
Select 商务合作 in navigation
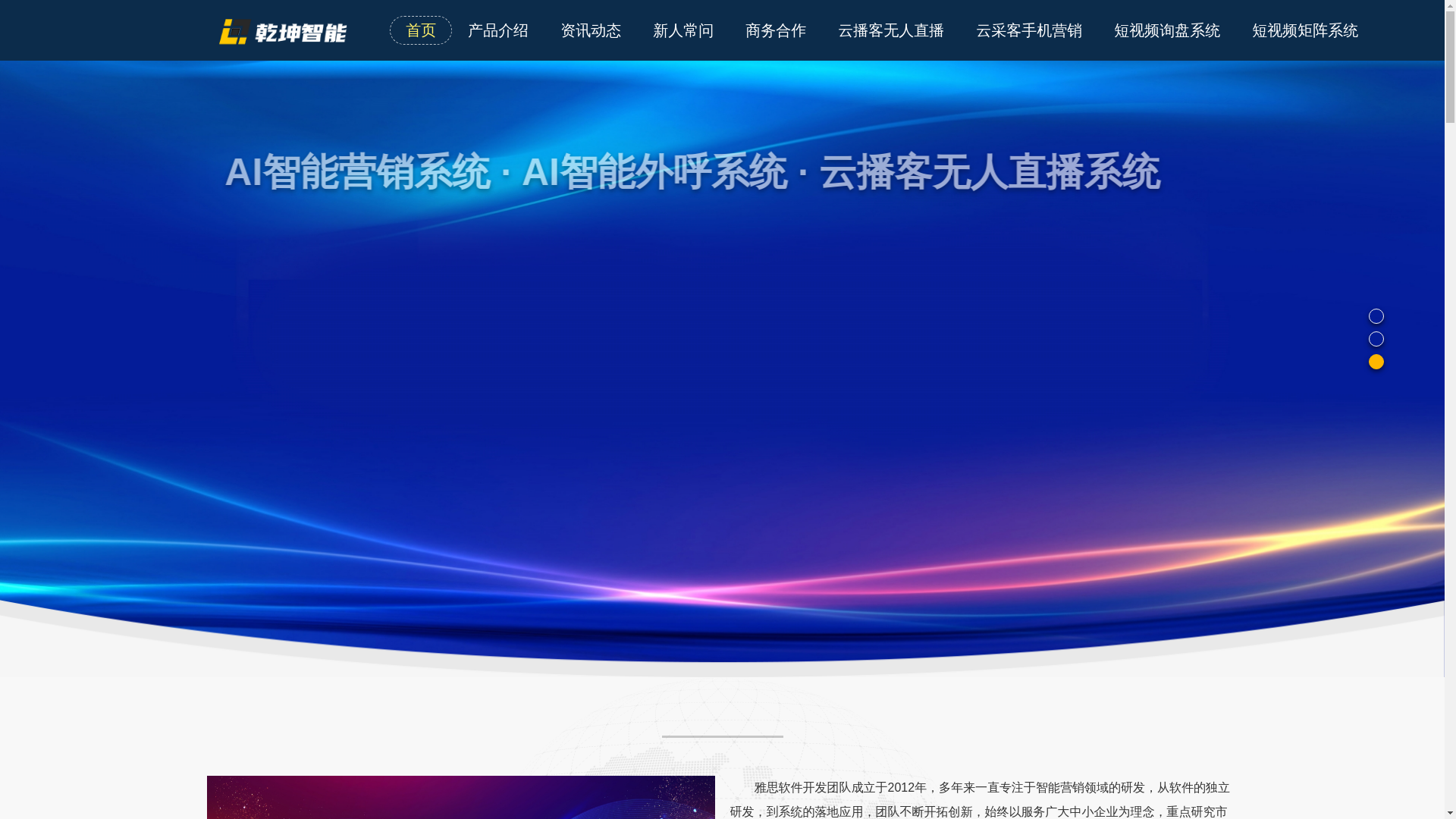[x=776, y=30]
